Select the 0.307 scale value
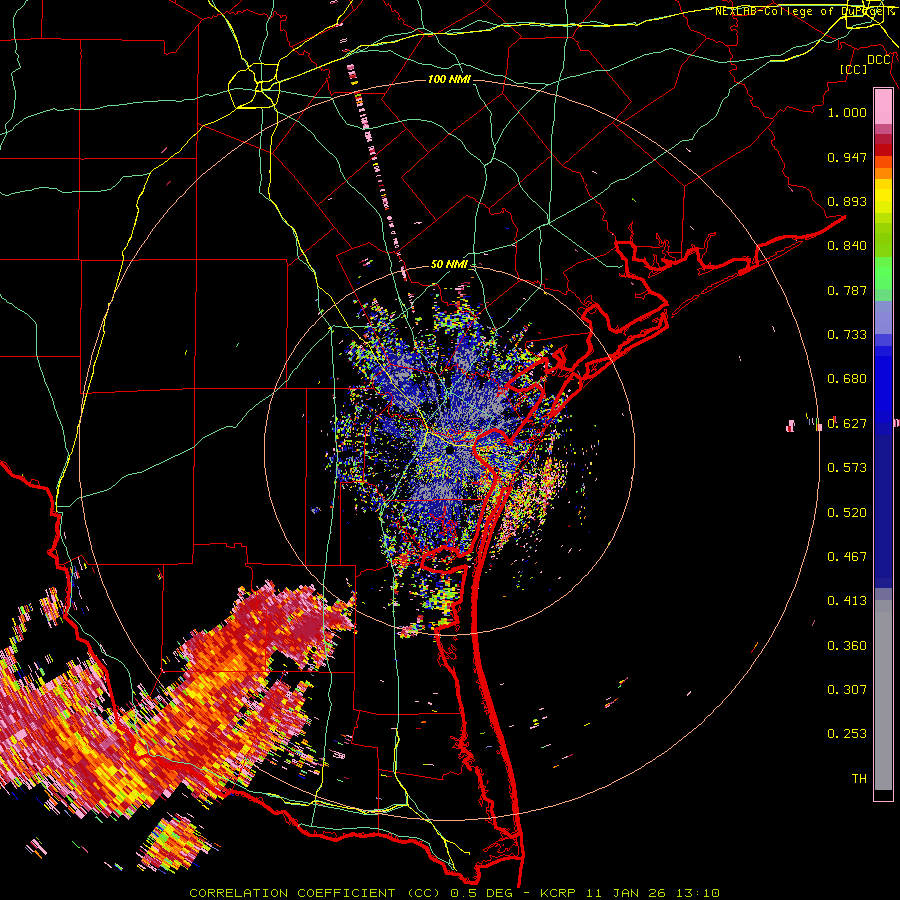This screenshot has height=900, width=900. coord(847,690)
